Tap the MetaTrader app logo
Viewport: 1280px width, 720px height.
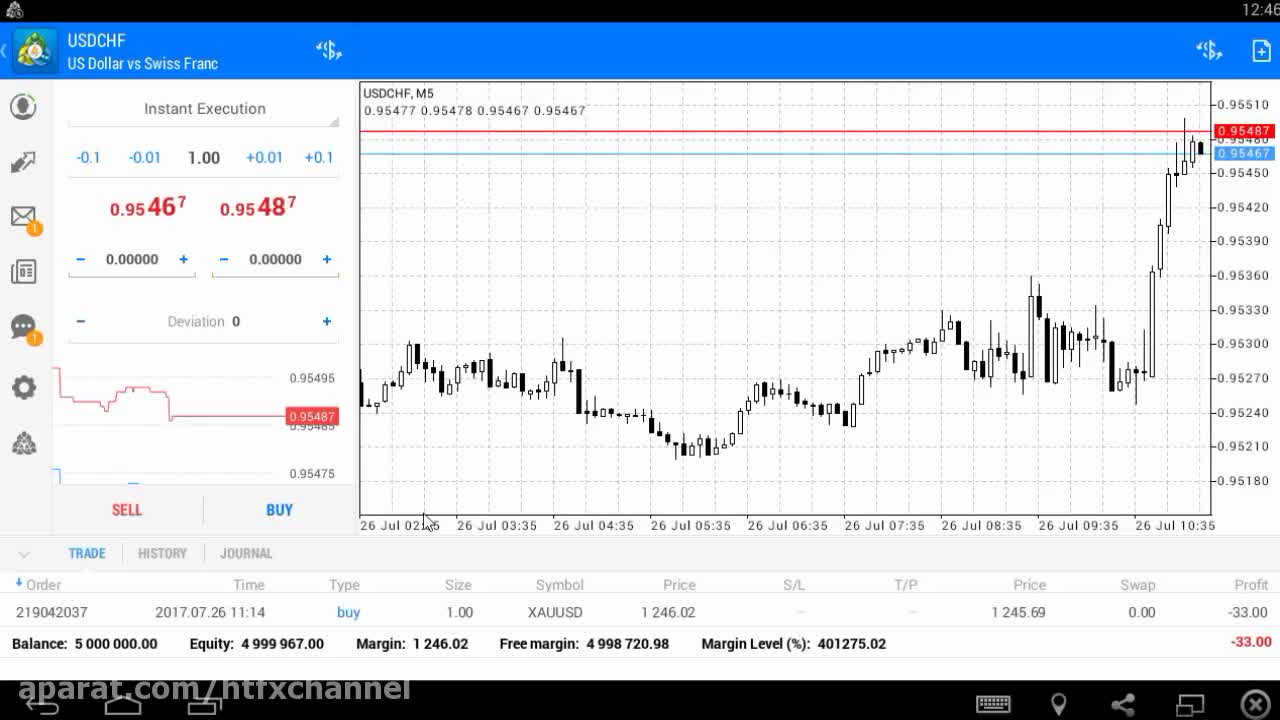pyautogui.click(x=34, y=51)
